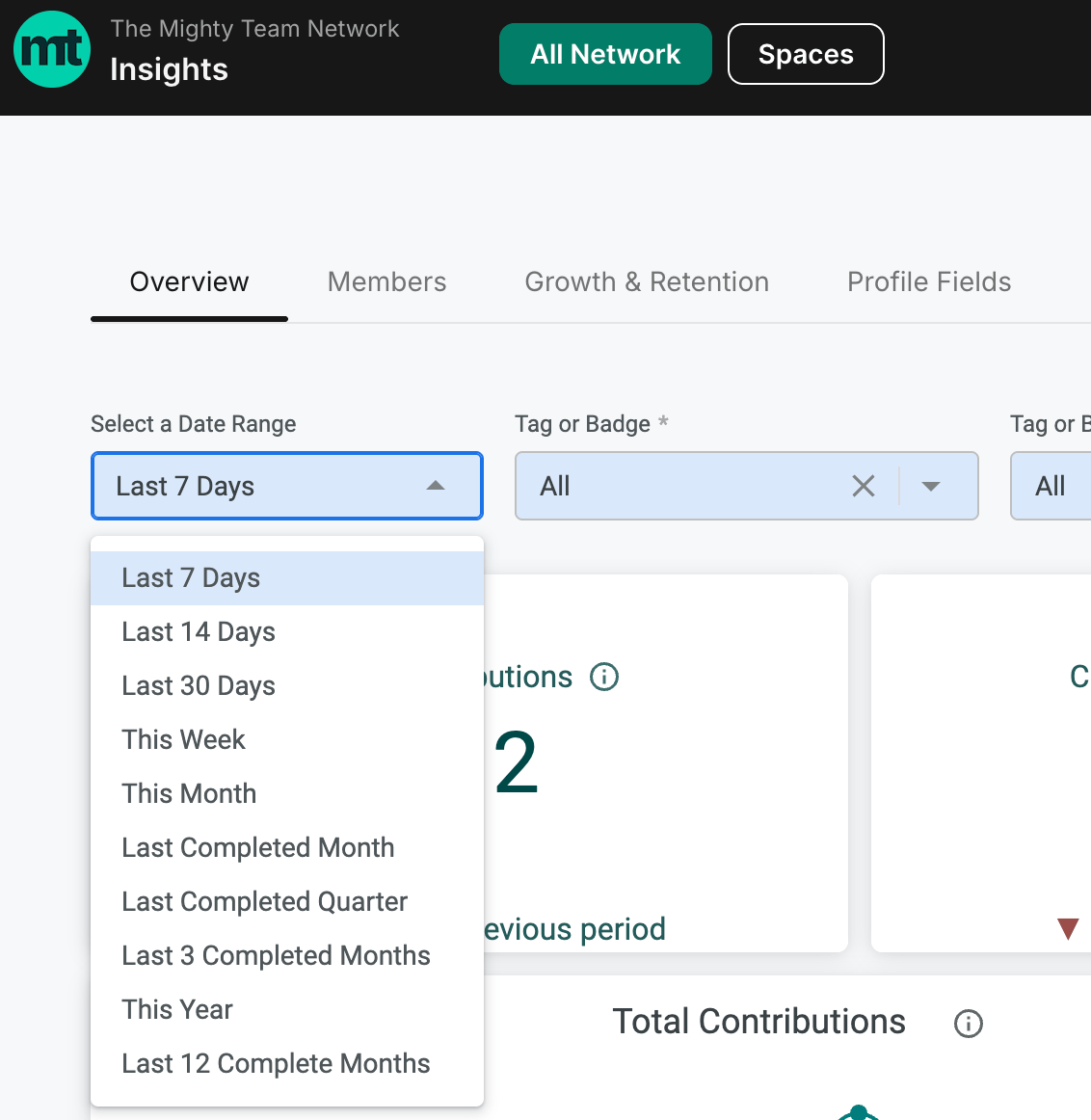Collapse the Date Range dropdown
1091x1120 pixels.
pyautogui.click(x=436, y=486)
